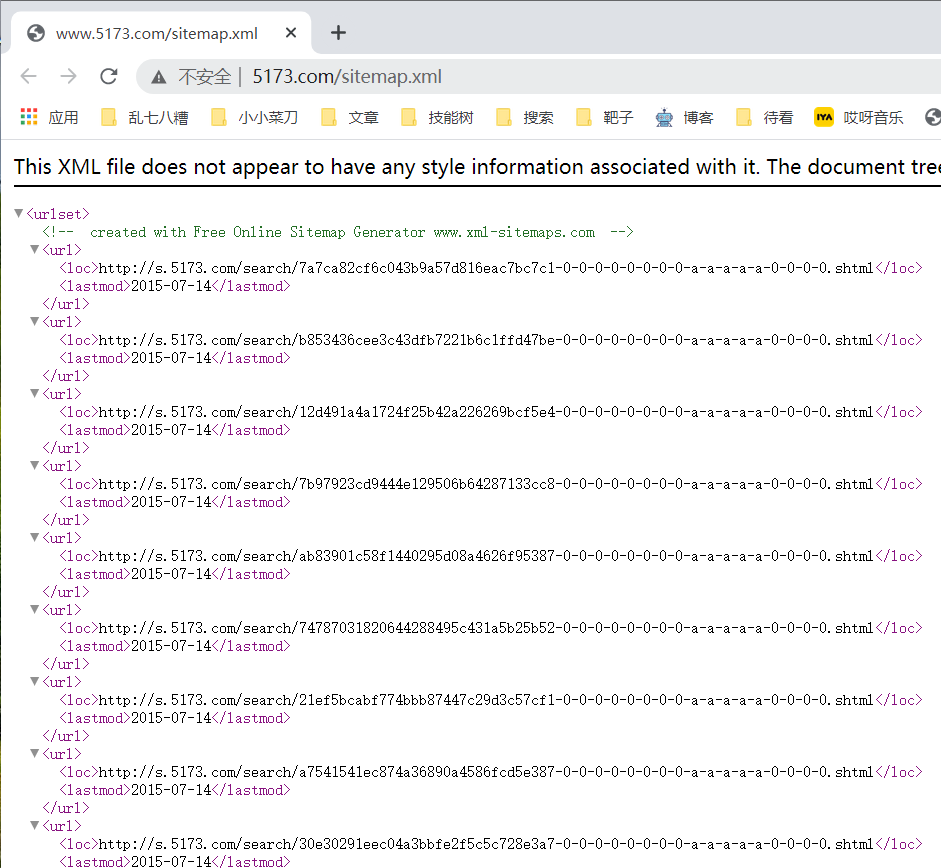Open the 哎呀音乐 bookmark

coord(859,117)
